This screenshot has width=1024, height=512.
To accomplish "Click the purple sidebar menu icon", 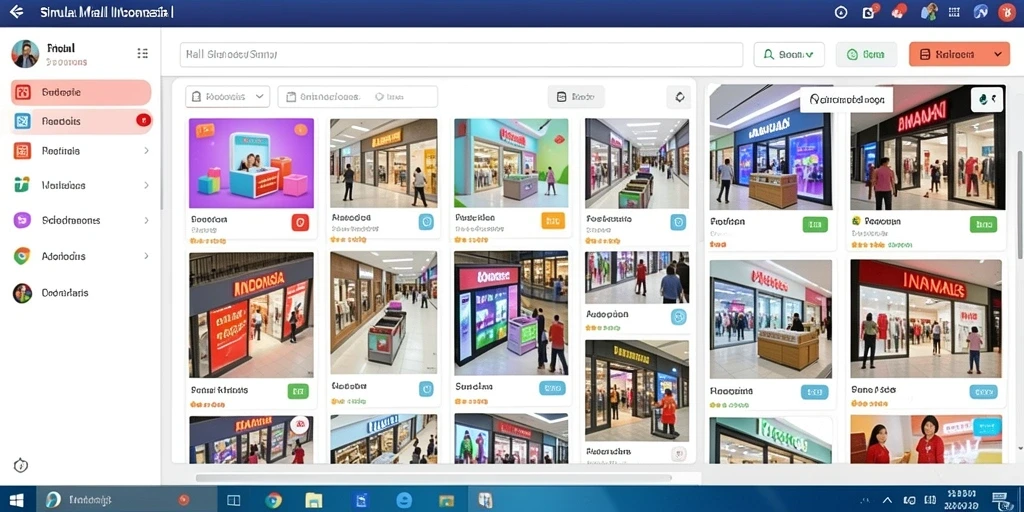I will pyautogui.click(x=22, y=220).
